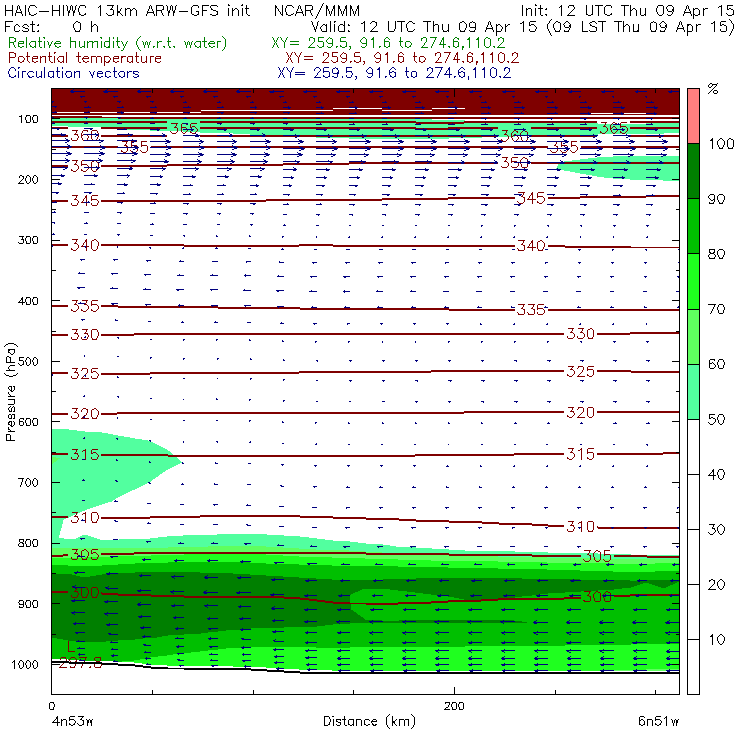740x740 pixels.
Task: Click the '80' label beside the colorbar
Action: pos(716,254)
